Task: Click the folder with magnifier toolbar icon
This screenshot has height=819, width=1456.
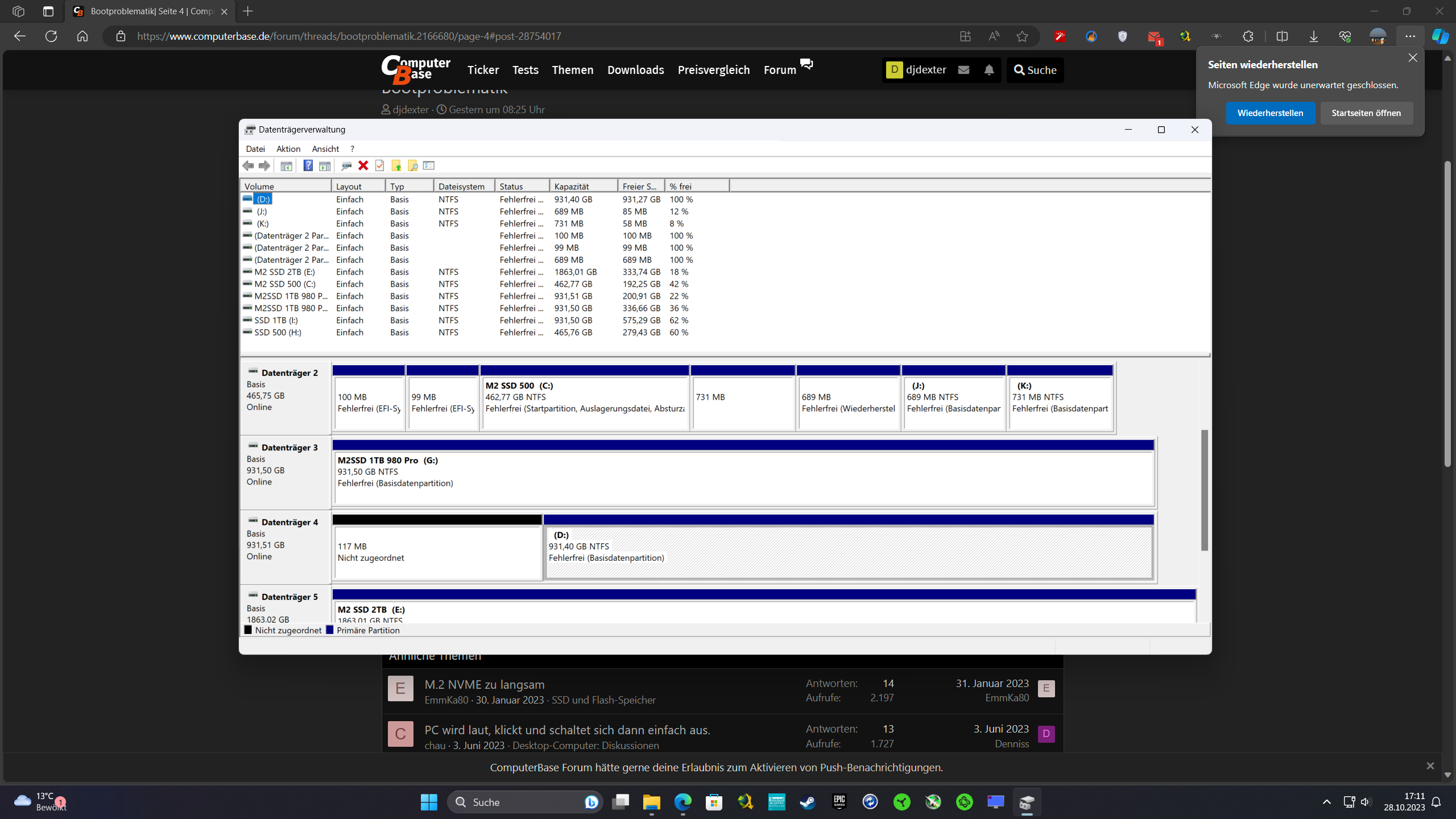Action: (413, 166)
